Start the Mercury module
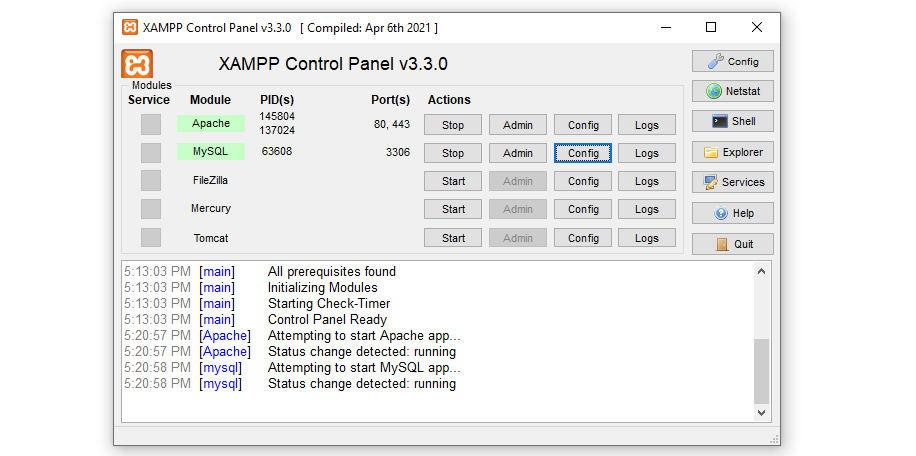This screenshot has width=916, height=456. tap(453, 209)
